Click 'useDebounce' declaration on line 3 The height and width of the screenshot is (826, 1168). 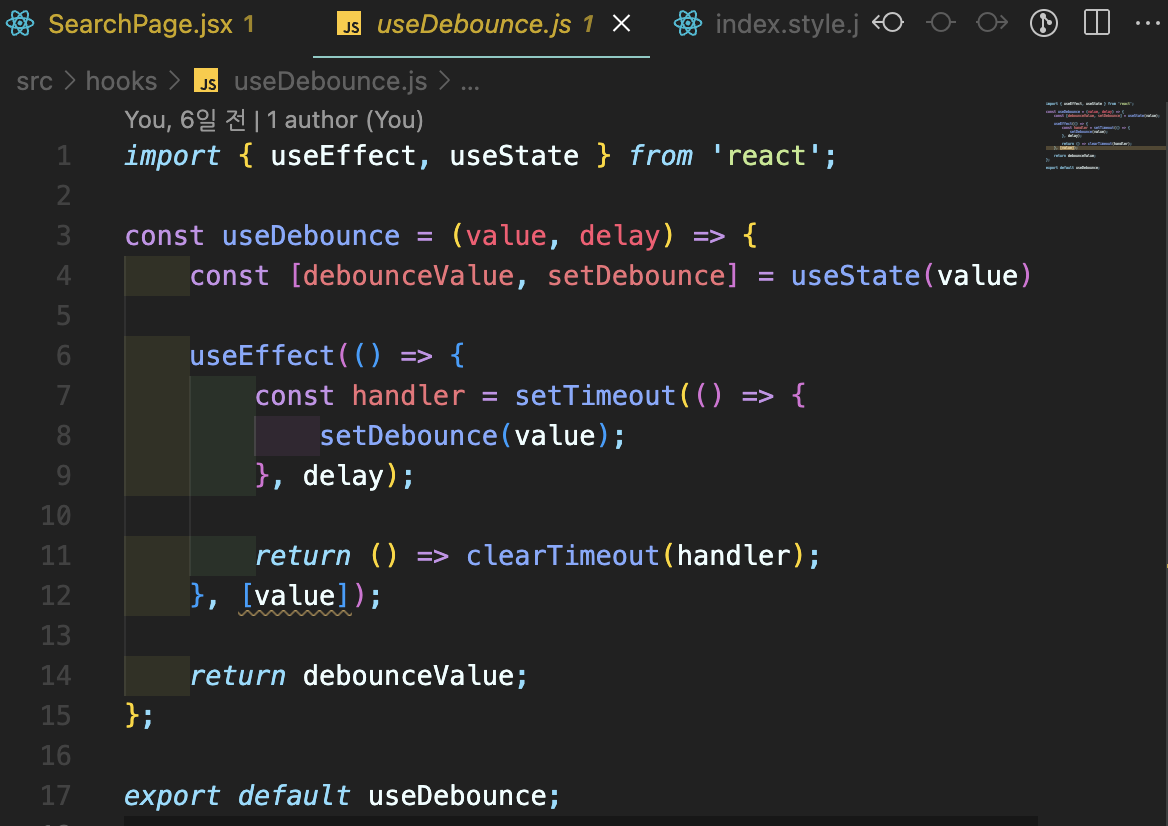point(311,235)
